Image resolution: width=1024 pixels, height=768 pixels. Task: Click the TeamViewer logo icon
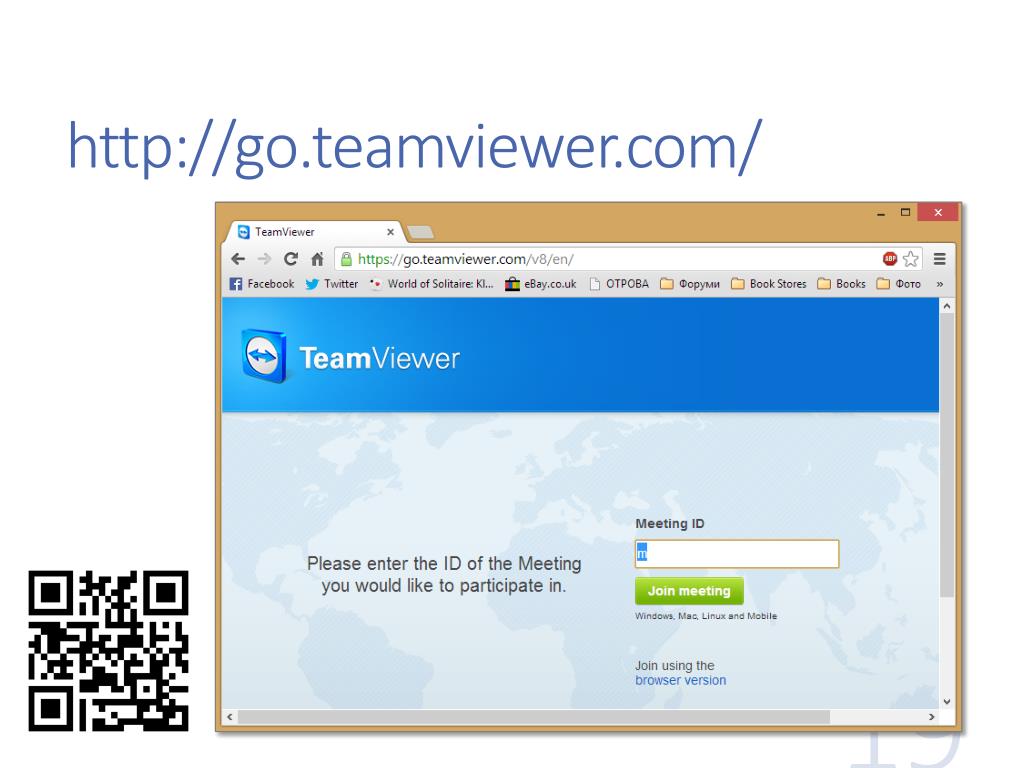click(x=263, y=356)
